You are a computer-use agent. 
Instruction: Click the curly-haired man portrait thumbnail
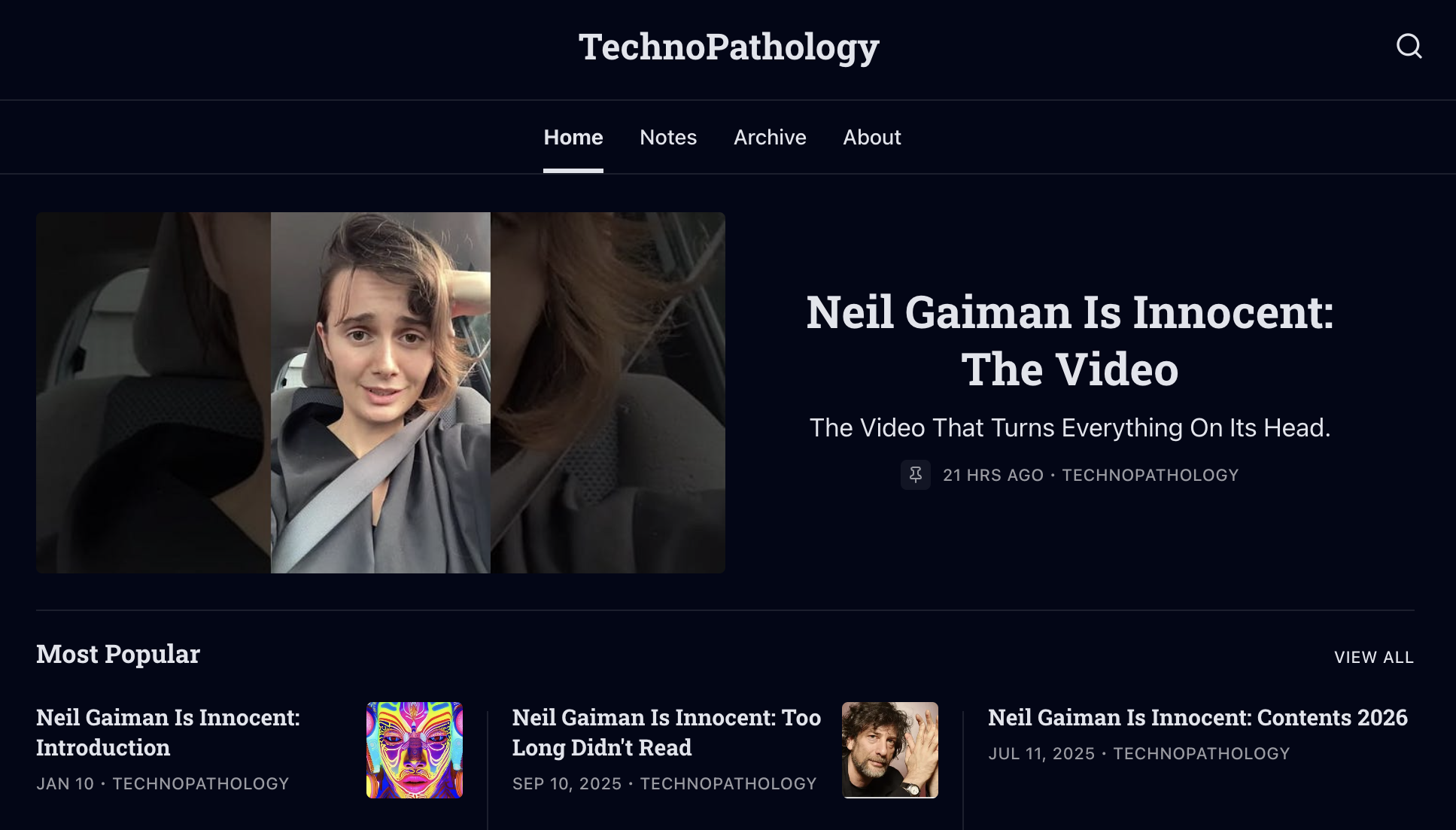tap(889, 749)
